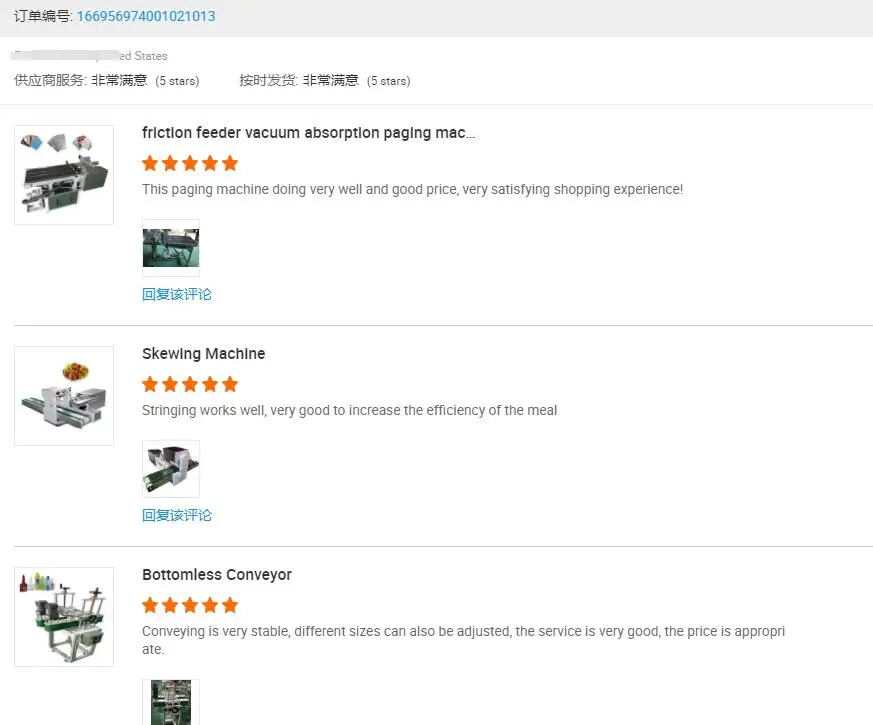Click the Bottomless Conveyor product image
The height and width of the screenshot is (725, 873).
pos(64,617)
